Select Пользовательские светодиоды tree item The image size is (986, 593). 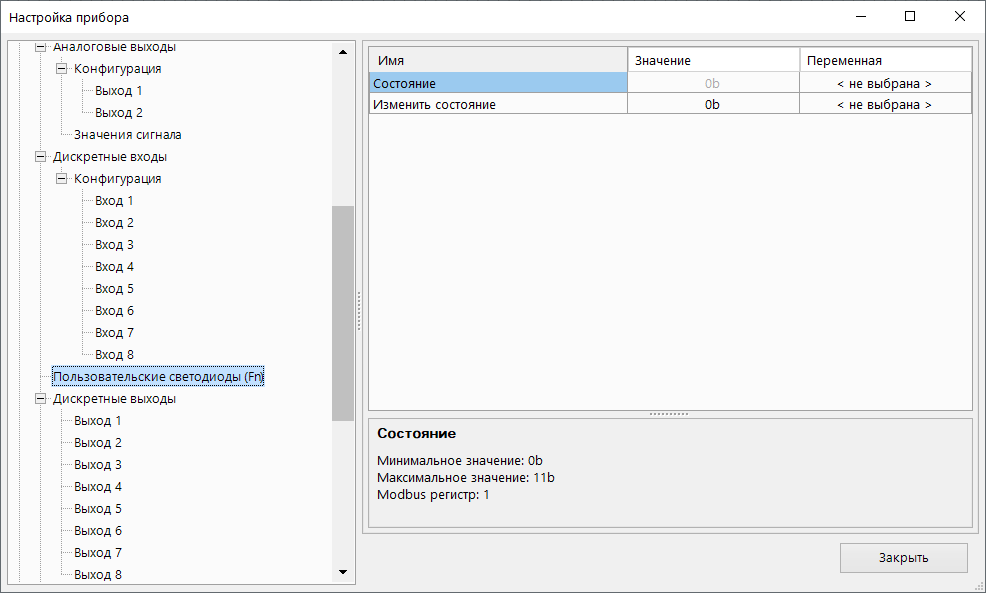[157, 377]
